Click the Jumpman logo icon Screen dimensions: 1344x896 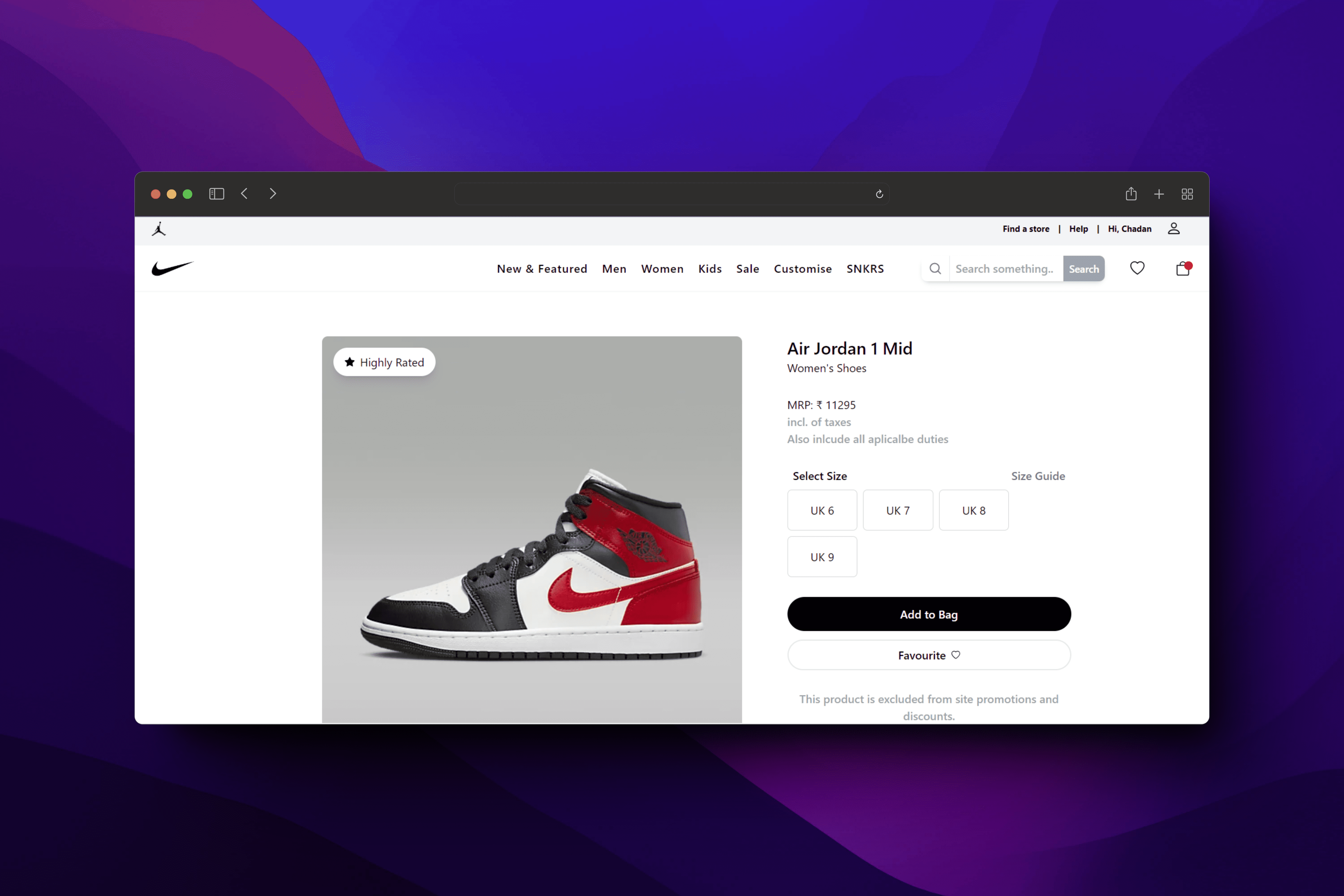click(160, 229)
